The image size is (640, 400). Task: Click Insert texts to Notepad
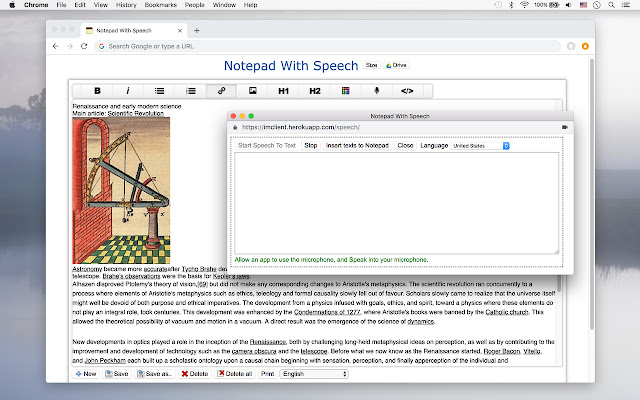(357, 145)
